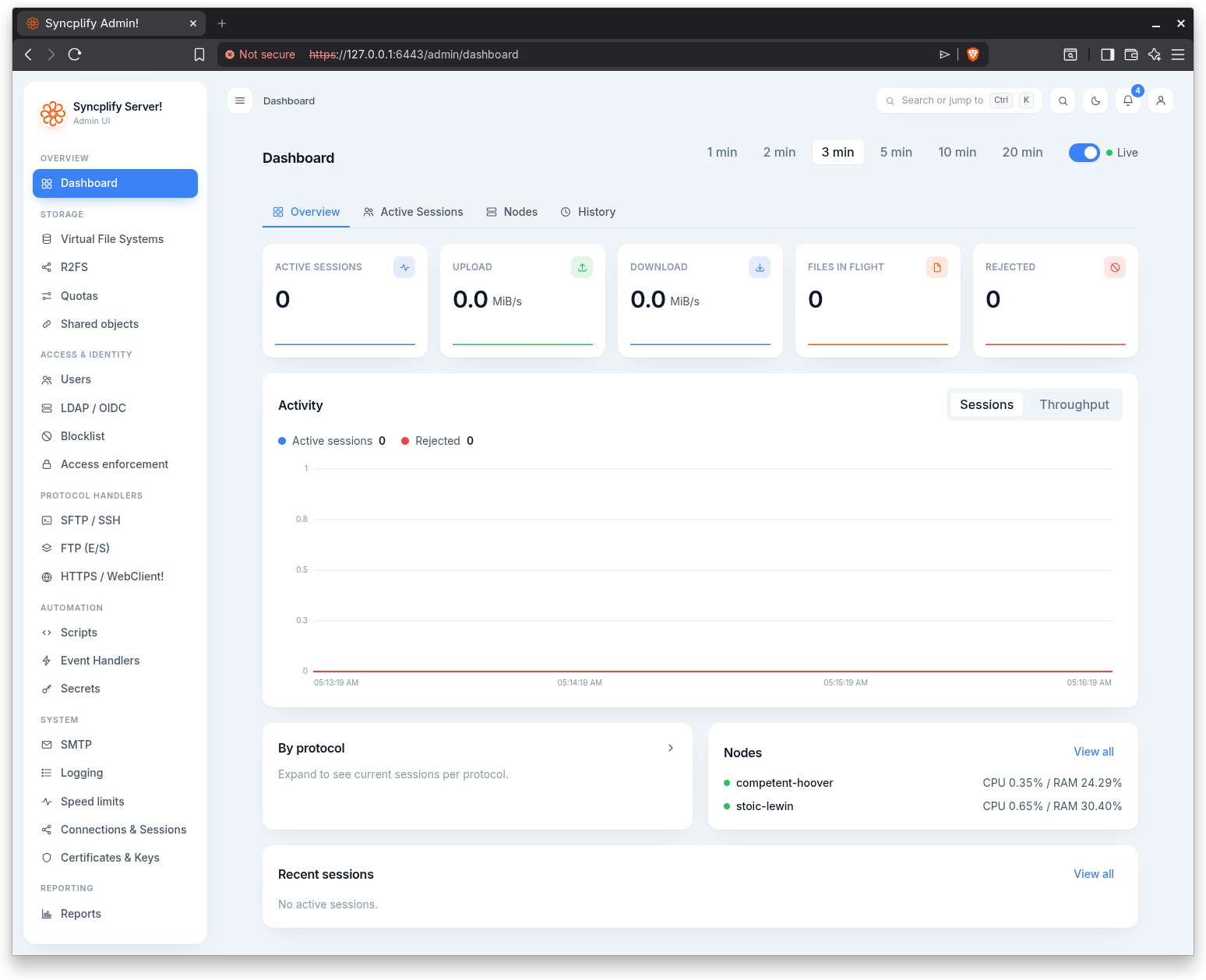Screen dimensions: 1206x980
Task: Open Access enforcement page
Action: tap(115, 464)
